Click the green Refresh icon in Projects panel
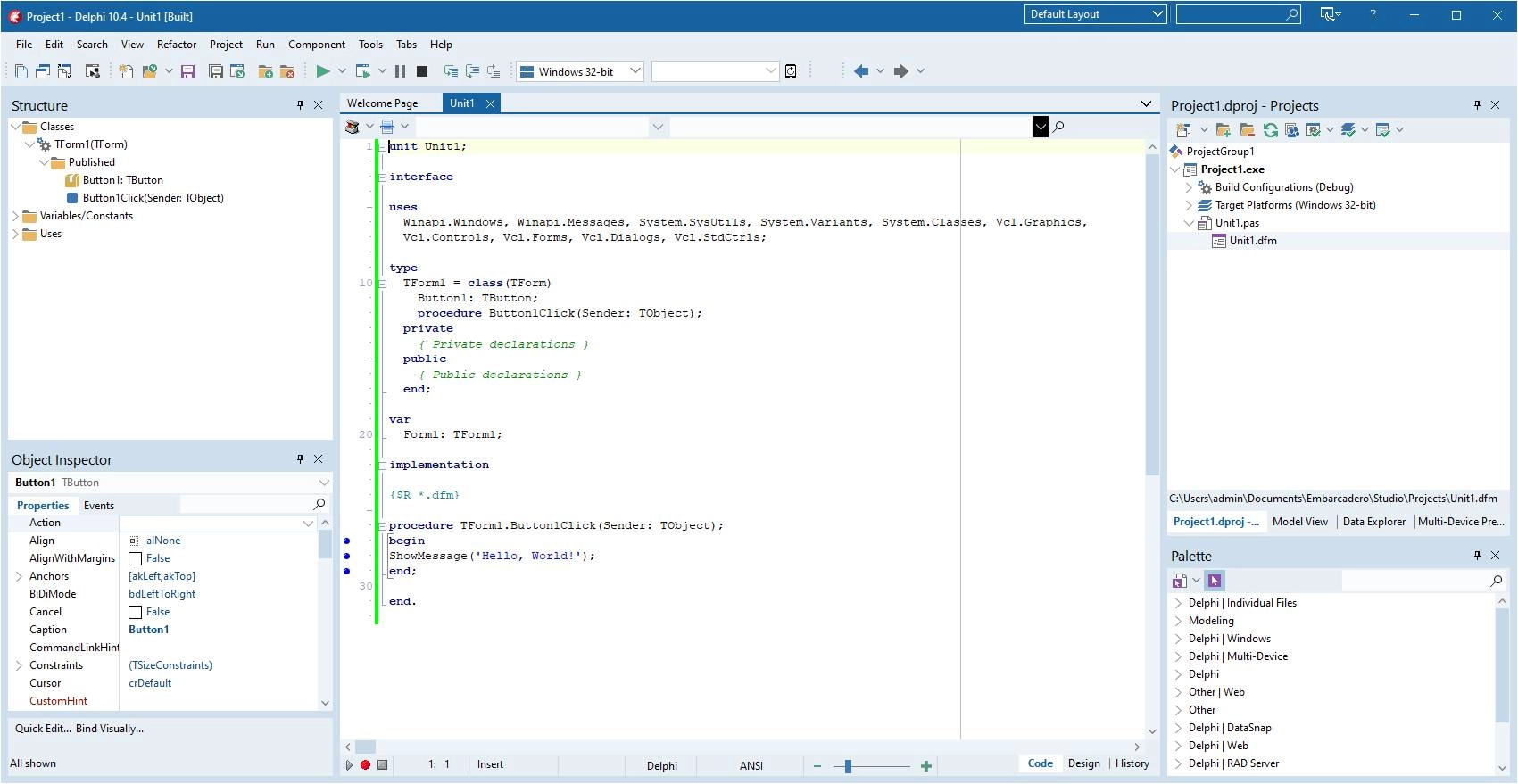The image size is (1518, 784). (1270, 130)
